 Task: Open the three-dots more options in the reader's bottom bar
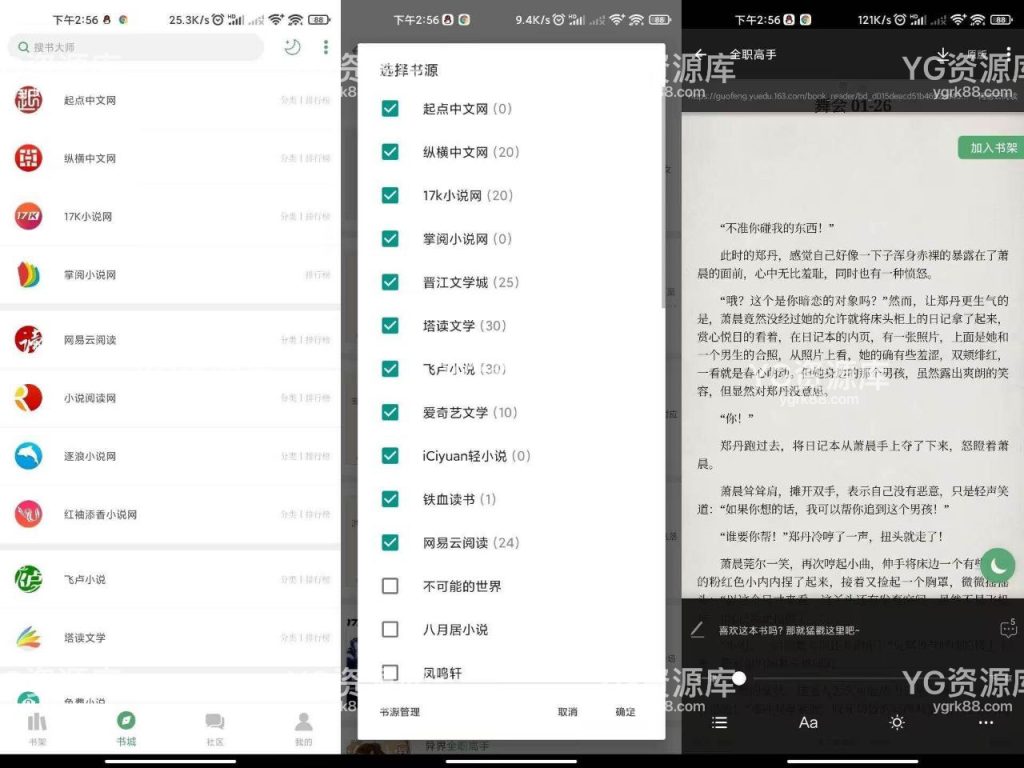tap(985, 722)
